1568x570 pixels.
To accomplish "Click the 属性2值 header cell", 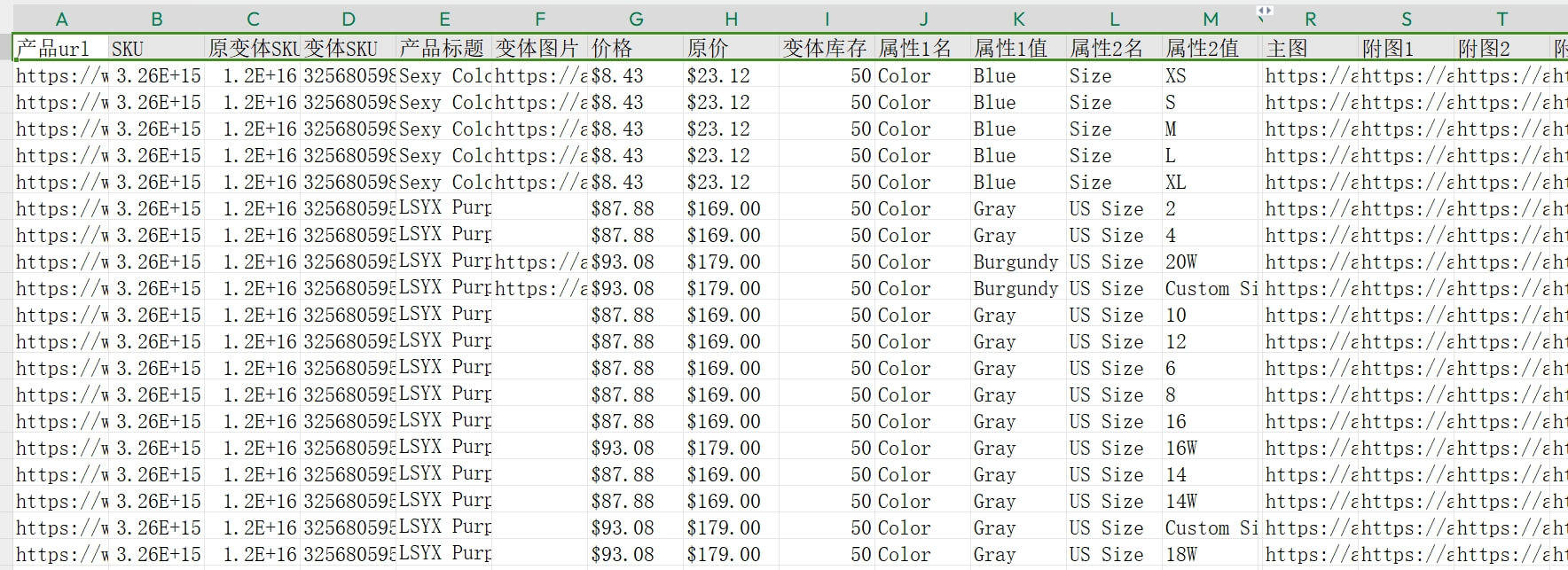I will (x=1211, y=48).
